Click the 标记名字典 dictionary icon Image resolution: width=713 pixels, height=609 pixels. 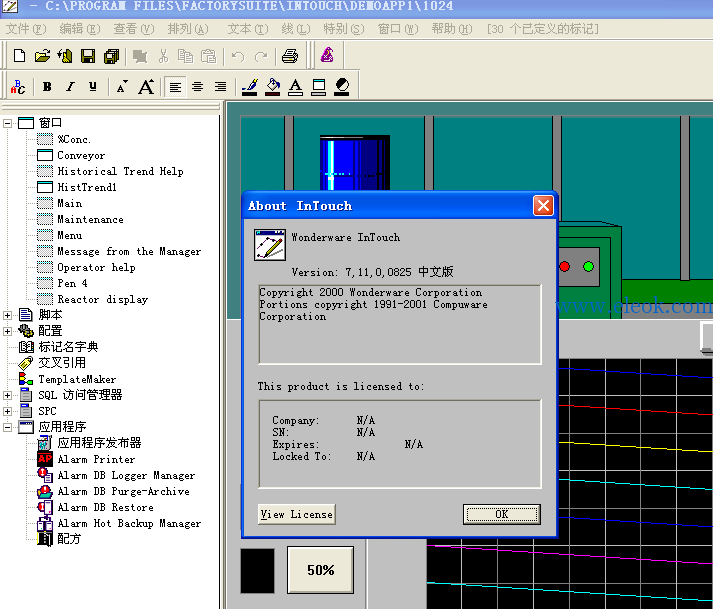click(26, 347)
